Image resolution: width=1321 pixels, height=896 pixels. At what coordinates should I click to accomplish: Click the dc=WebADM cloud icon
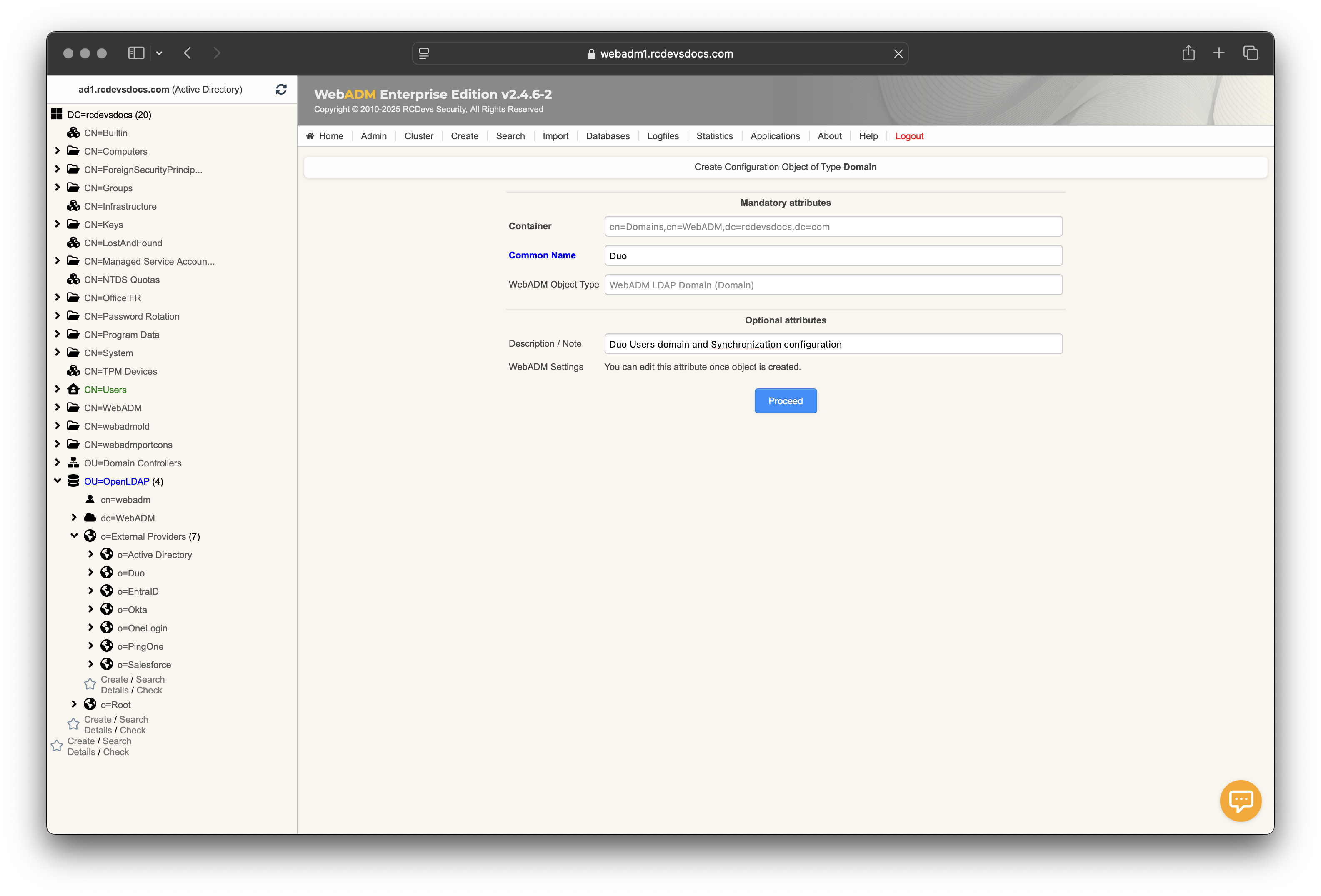(90, 517)
